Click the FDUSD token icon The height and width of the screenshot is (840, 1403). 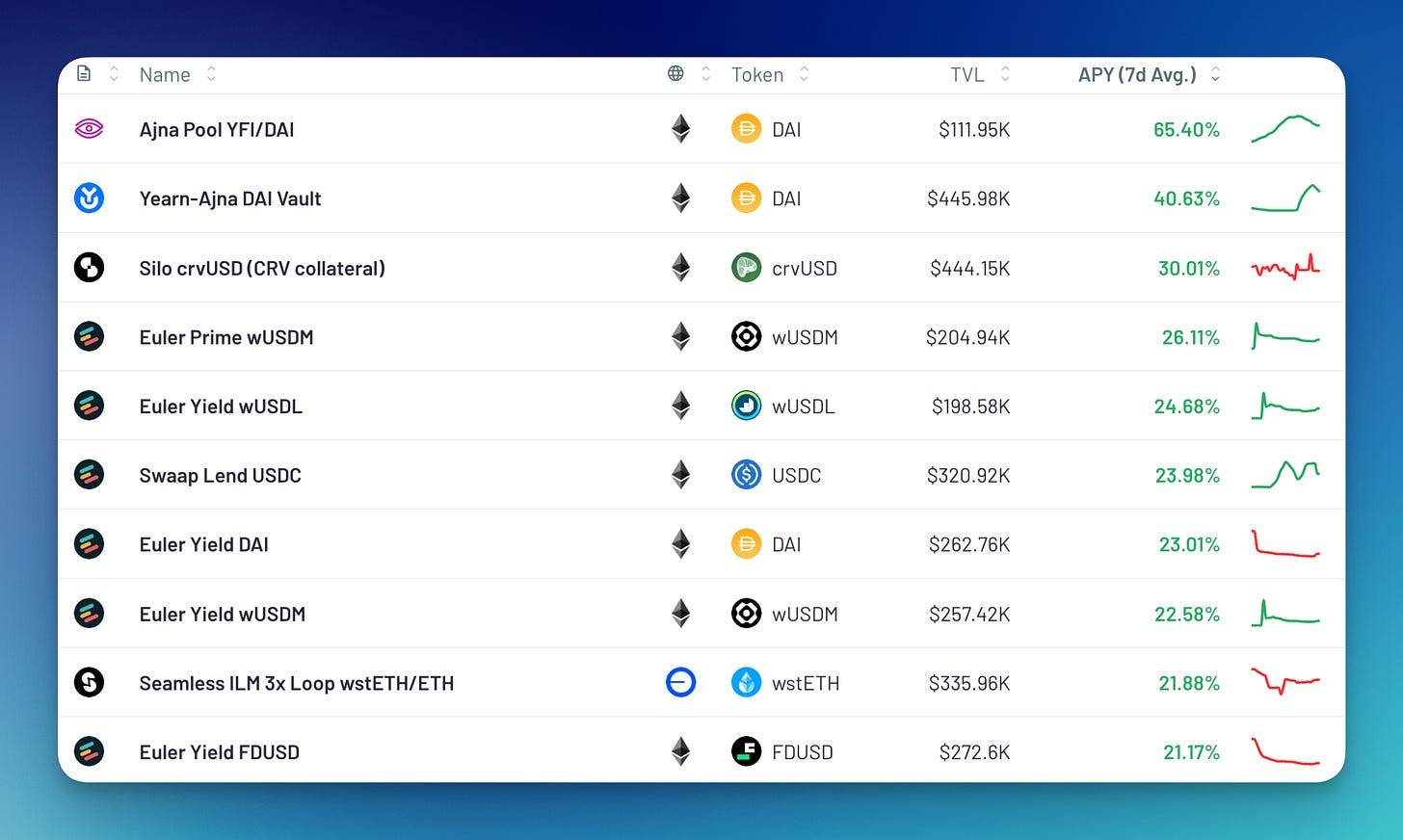746,751
